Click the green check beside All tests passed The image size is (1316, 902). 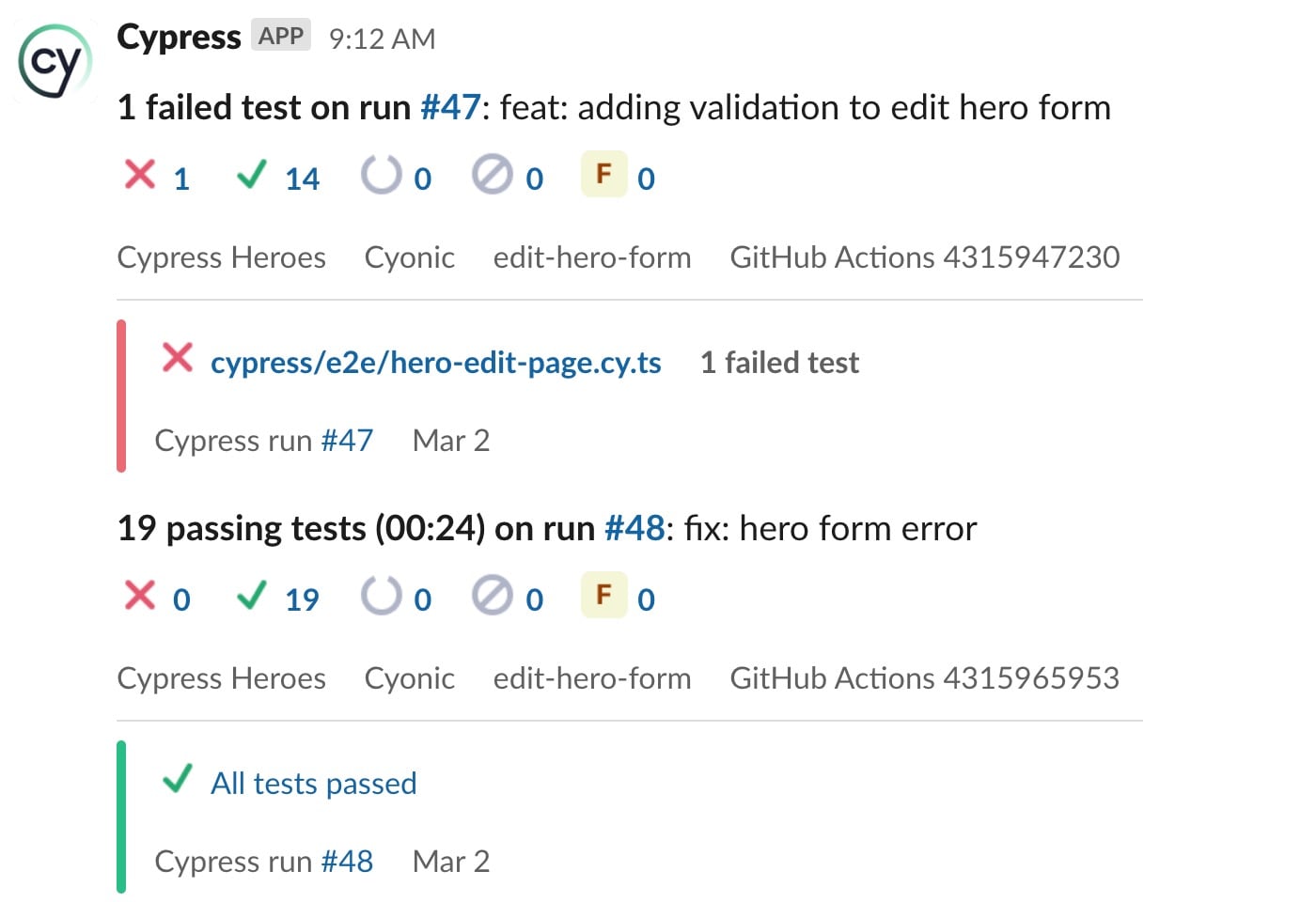pos(177,780)
